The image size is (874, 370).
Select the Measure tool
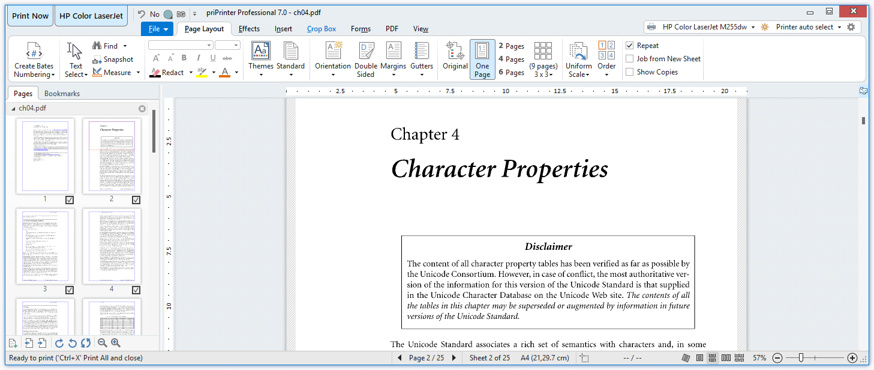[111, 72]
